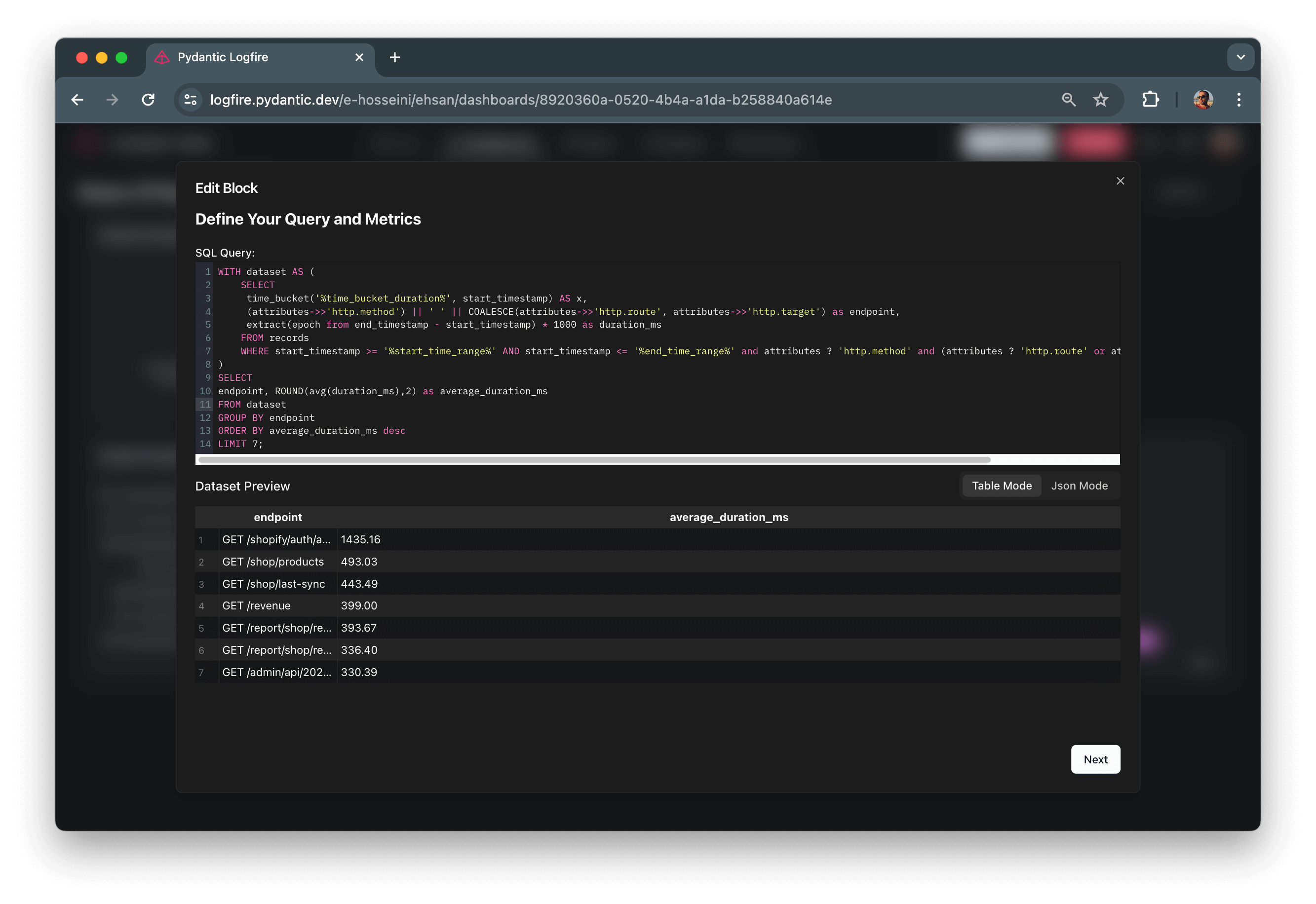
Task: Bookmark page with the star icon
Action: (1100, 100)
